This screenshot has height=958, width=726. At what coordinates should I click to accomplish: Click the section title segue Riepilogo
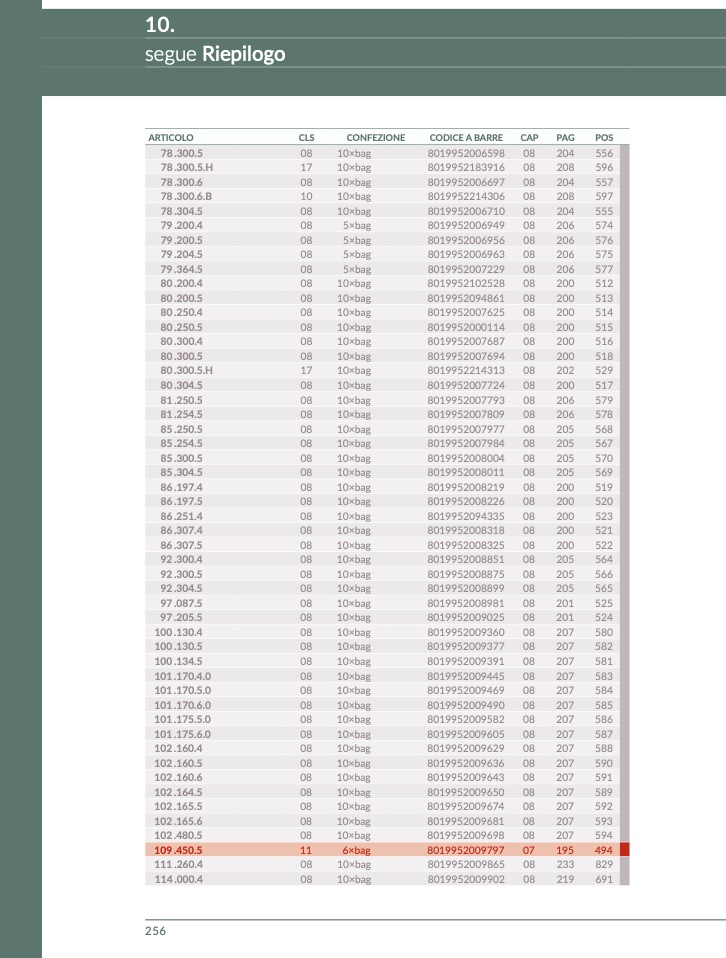click(215, 54)
